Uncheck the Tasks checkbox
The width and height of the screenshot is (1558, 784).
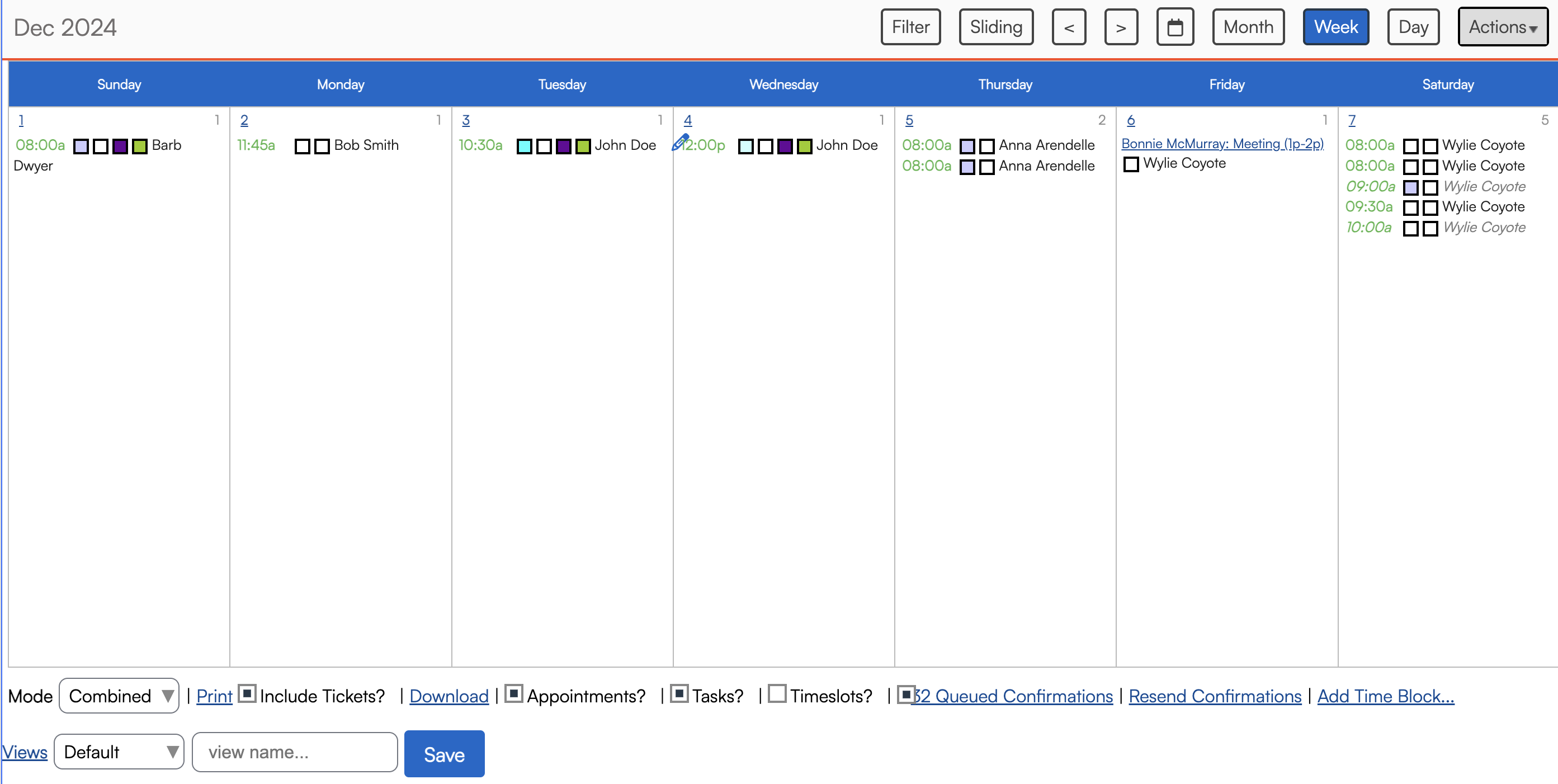point(679,693)
